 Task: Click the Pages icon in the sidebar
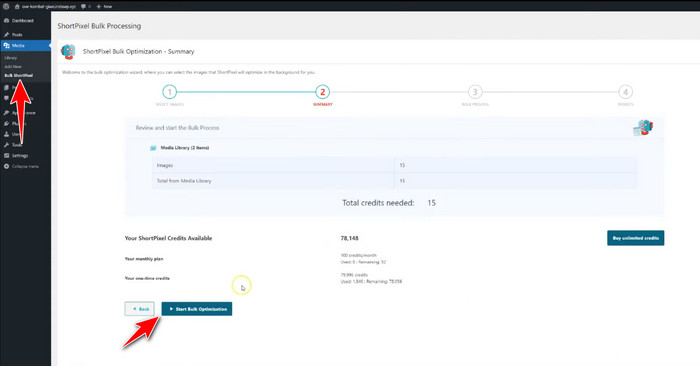6,88
